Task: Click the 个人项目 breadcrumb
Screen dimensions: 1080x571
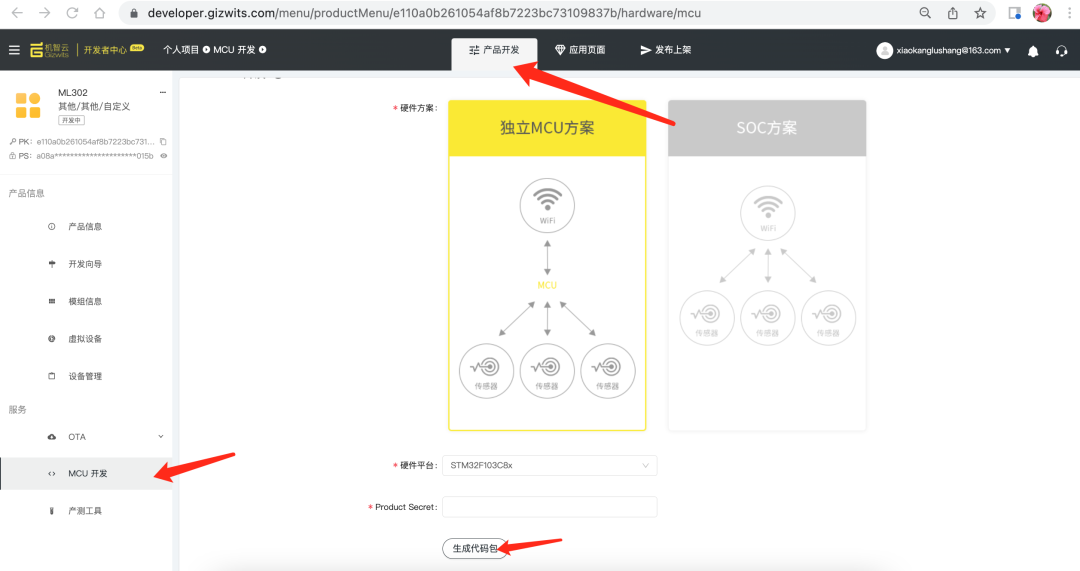Action: (181, 50)
